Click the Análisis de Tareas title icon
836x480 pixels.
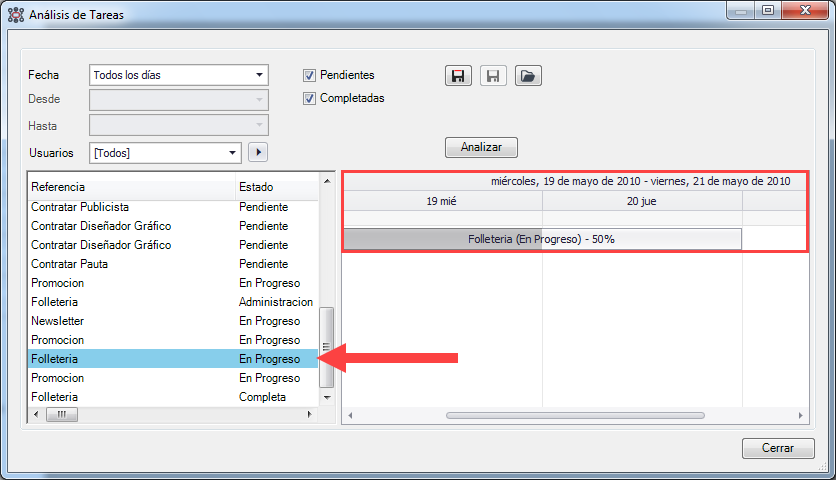pos(16,15)
